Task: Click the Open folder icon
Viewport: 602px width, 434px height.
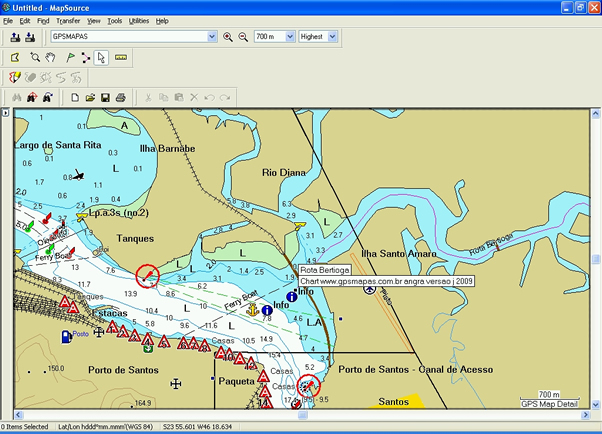Action: [90, 97]
